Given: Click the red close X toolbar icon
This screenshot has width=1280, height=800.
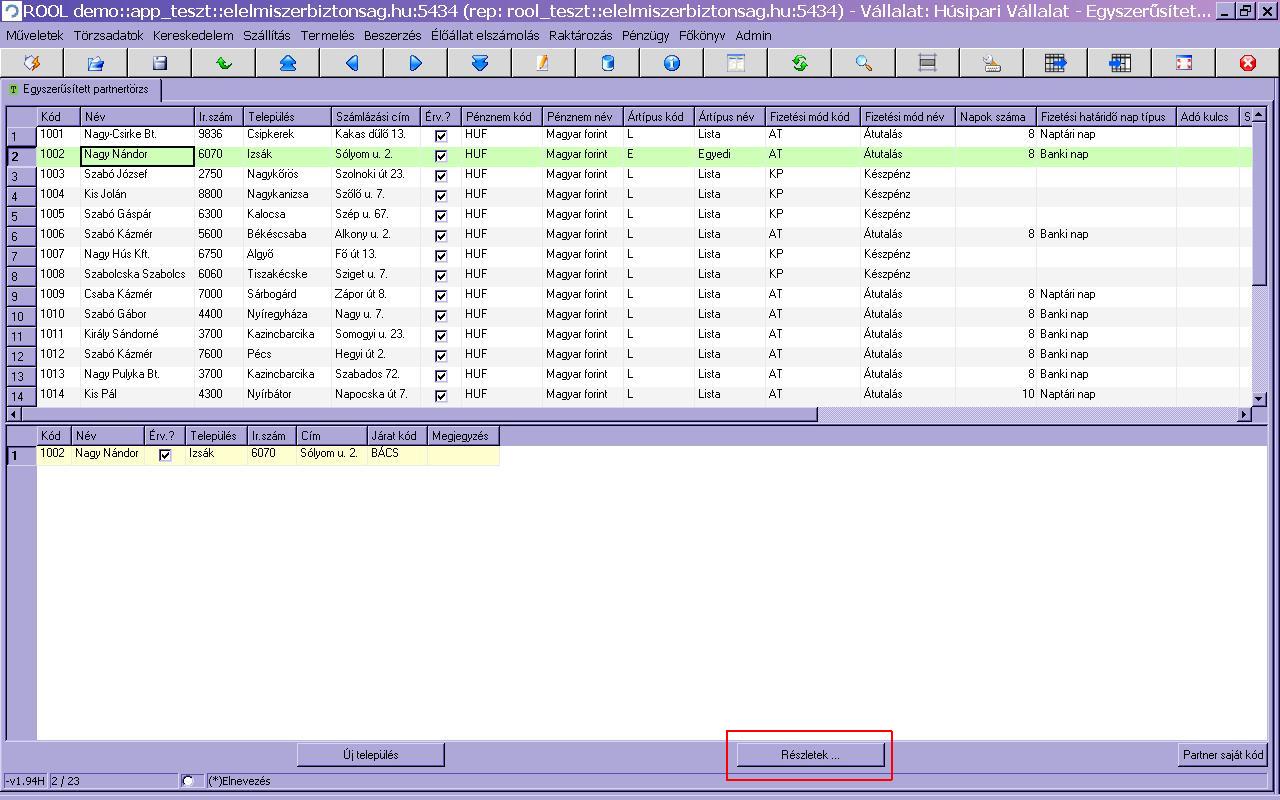Looking at the screenshot, I should (x=1247, y=63).
